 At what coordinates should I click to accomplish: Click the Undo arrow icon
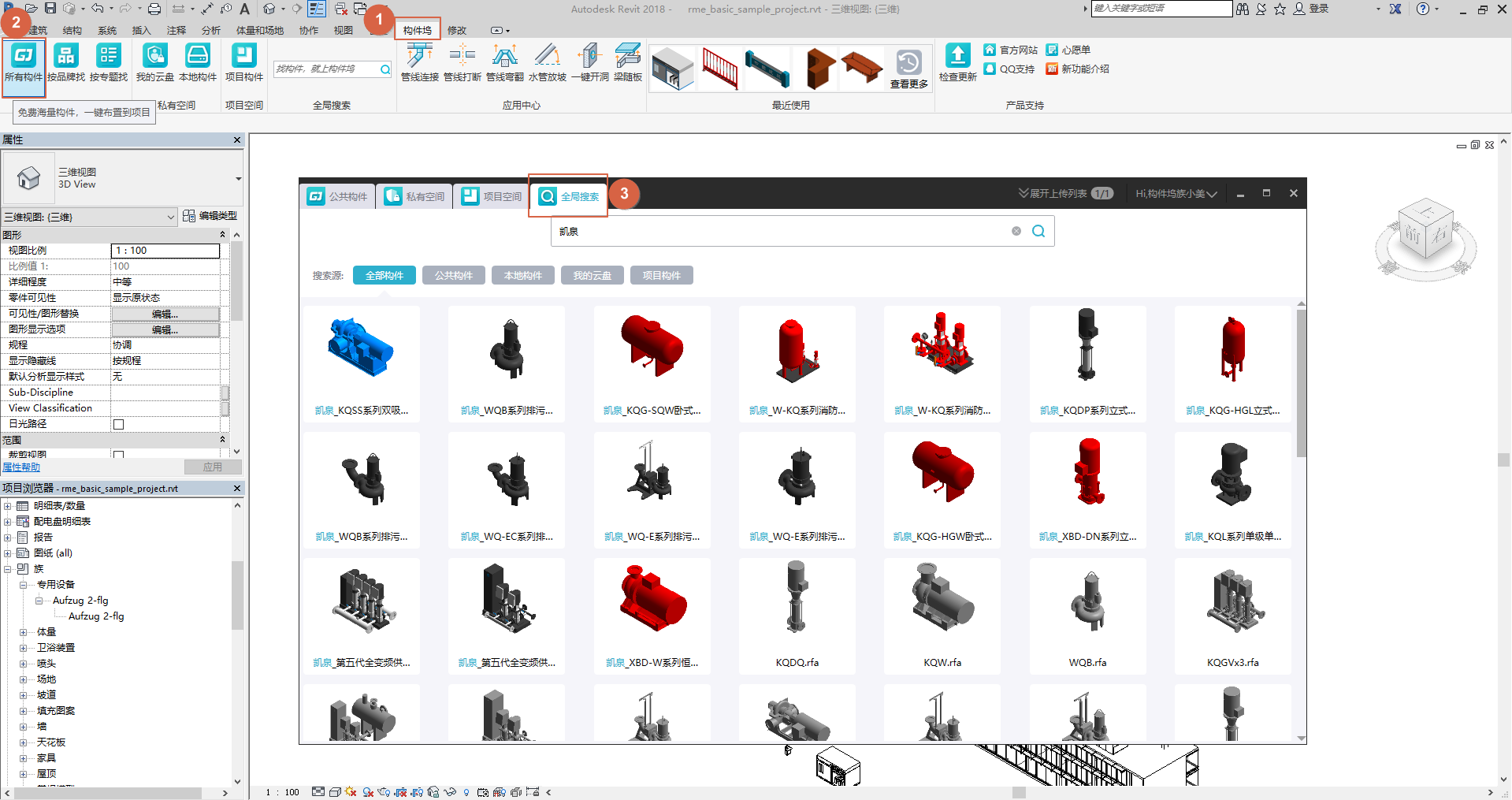pyautogui.click(x=97, y=9)
